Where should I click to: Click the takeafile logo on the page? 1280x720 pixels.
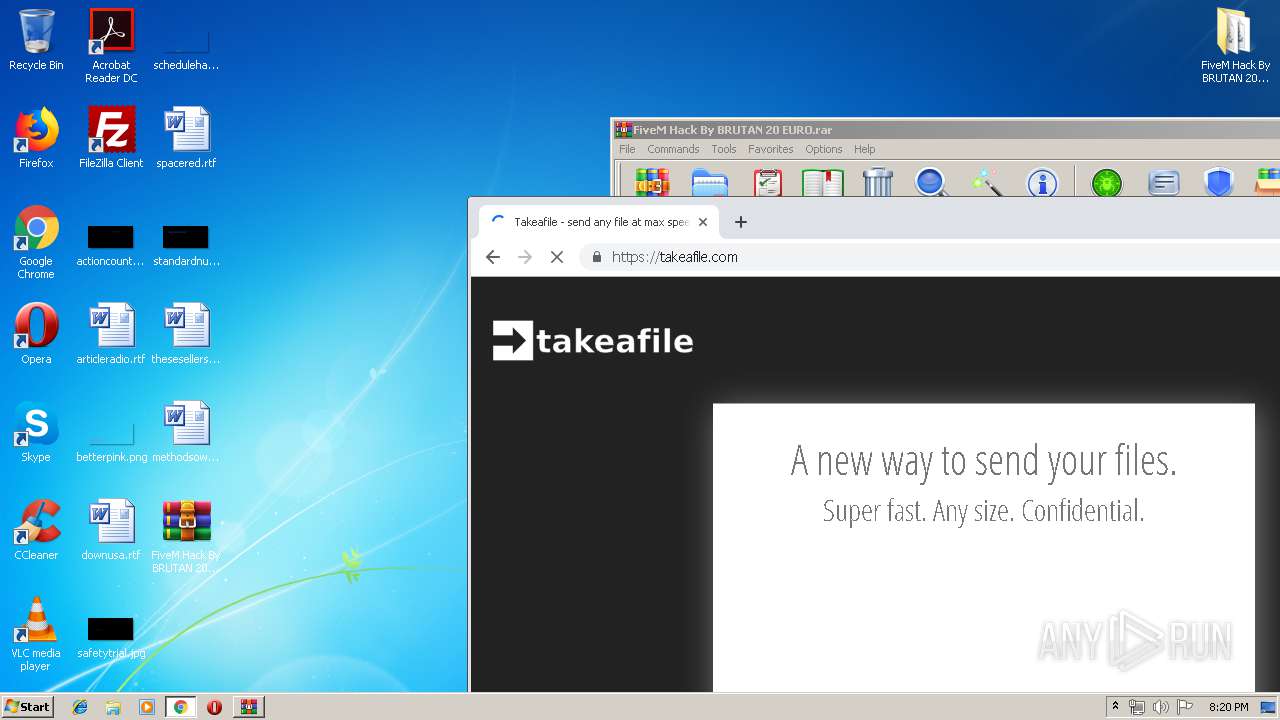tap(593, 341)
